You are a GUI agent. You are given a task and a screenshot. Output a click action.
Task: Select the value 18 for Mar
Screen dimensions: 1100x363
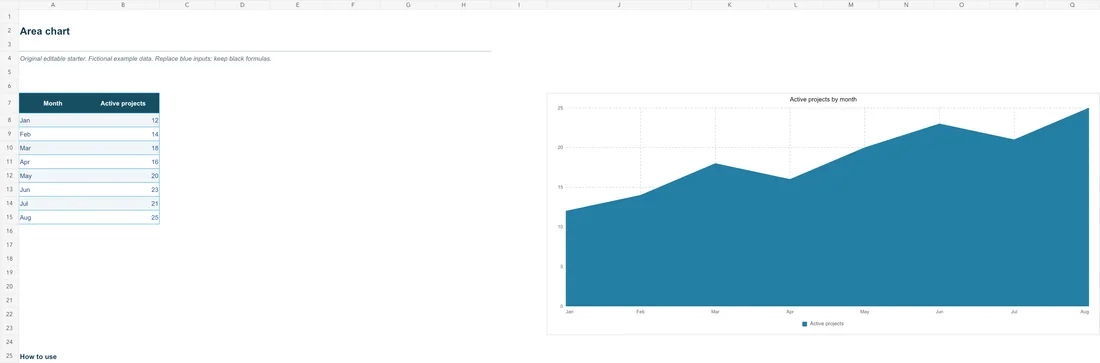coord(123,148)
